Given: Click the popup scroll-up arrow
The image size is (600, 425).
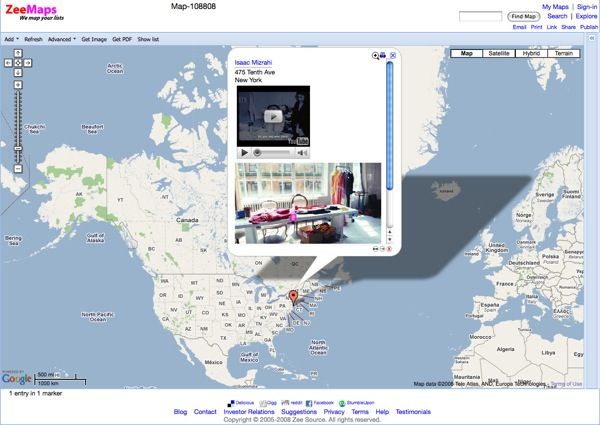Looking at the screenshot, I should point(390,232).
